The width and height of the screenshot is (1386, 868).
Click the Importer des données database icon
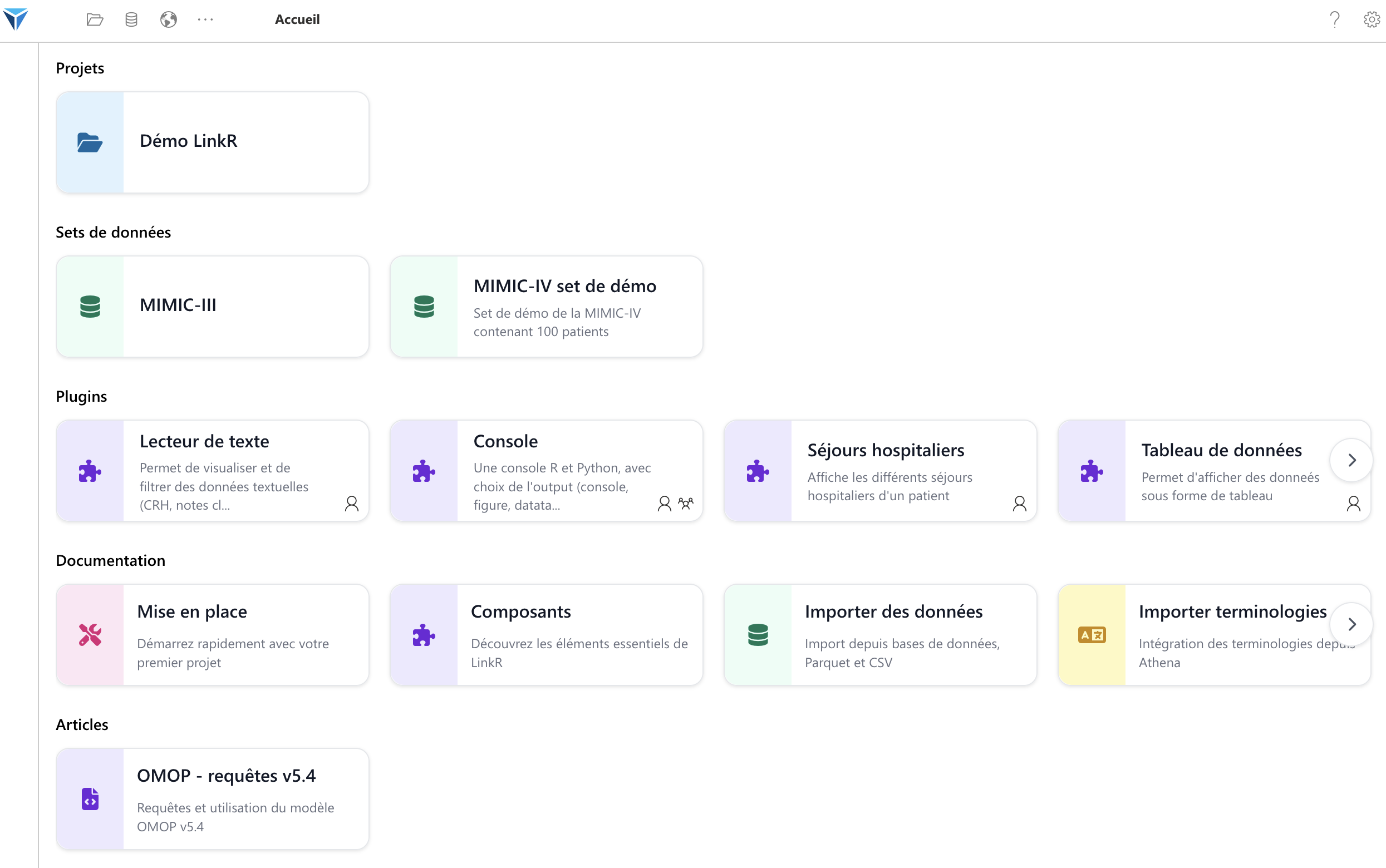pyautogui.click(x=758, y=635)
